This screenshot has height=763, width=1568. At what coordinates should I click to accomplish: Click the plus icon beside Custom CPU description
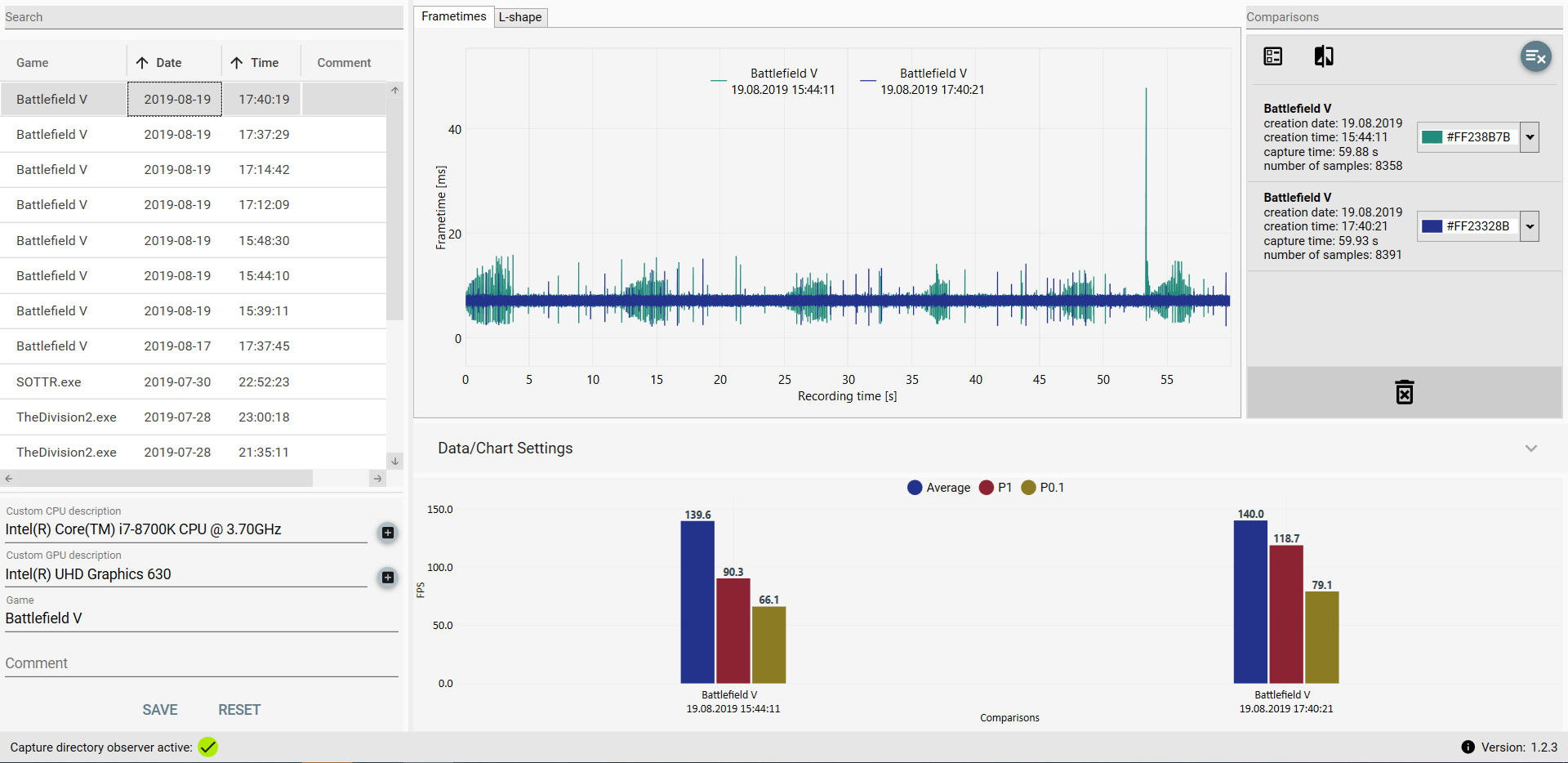[387, 533]
